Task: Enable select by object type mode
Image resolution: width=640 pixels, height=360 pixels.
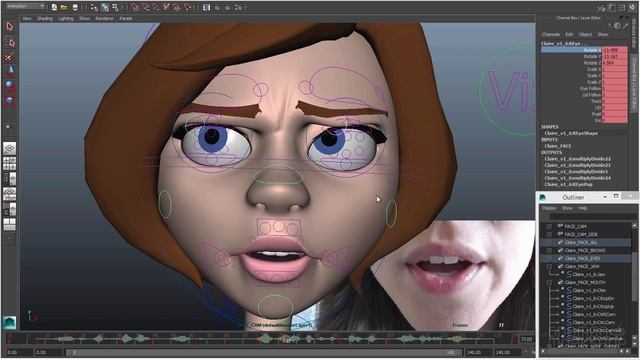Action: point(105,7)
